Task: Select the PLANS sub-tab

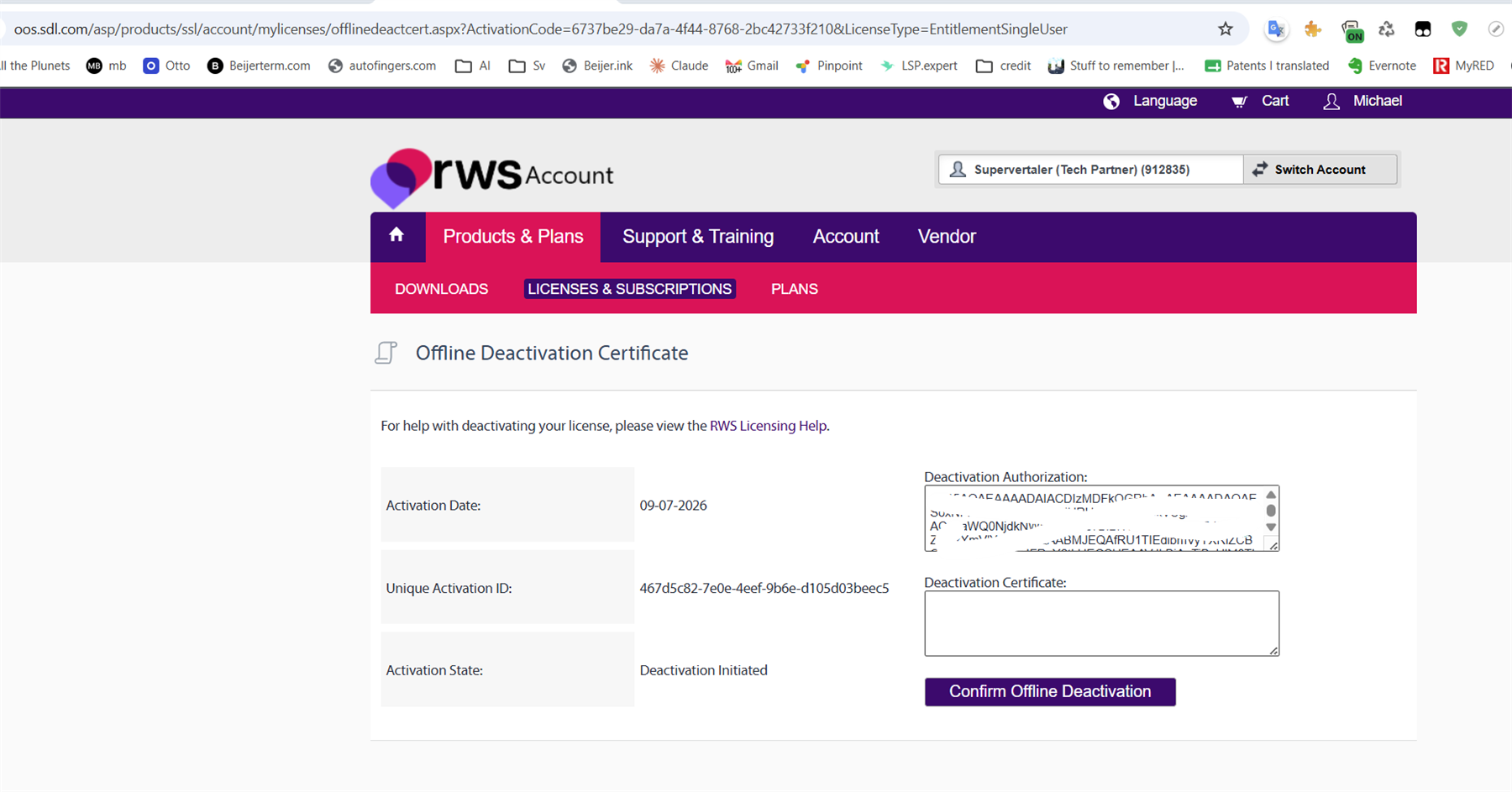Action: tap(795, 289)
